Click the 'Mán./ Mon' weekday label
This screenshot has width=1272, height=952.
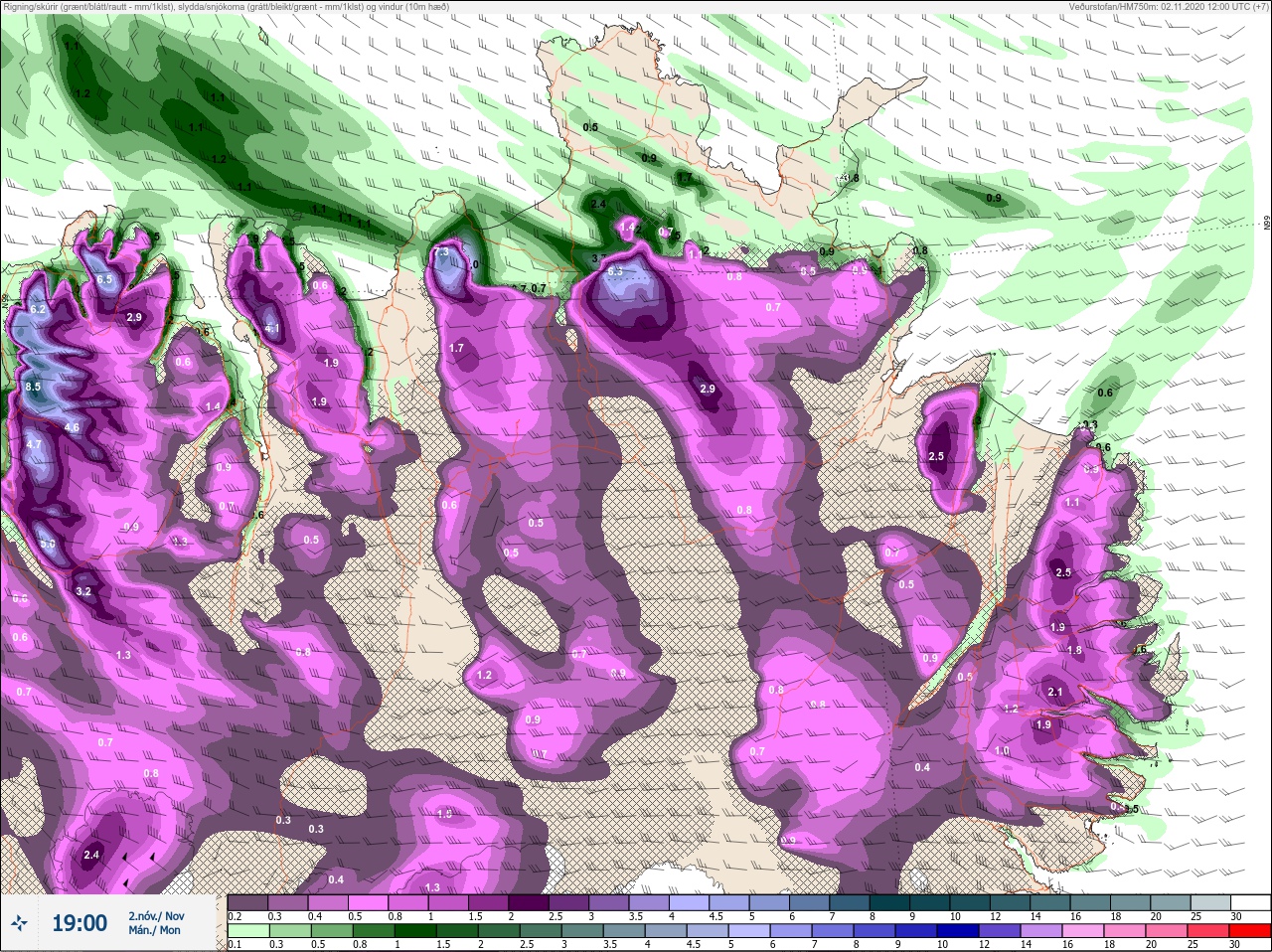[x=154, y=930]
